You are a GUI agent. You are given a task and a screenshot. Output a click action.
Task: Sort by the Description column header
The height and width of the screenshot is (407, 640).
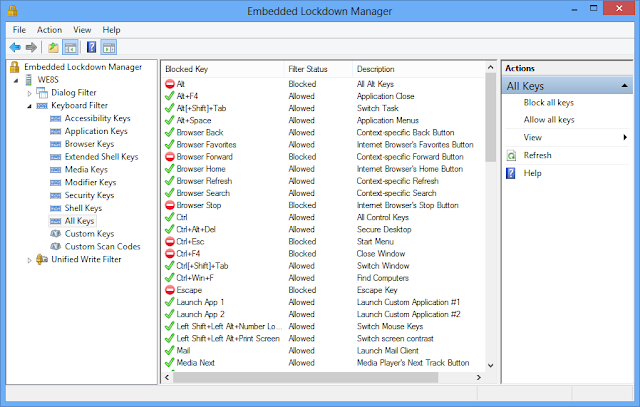pos(418,69)
